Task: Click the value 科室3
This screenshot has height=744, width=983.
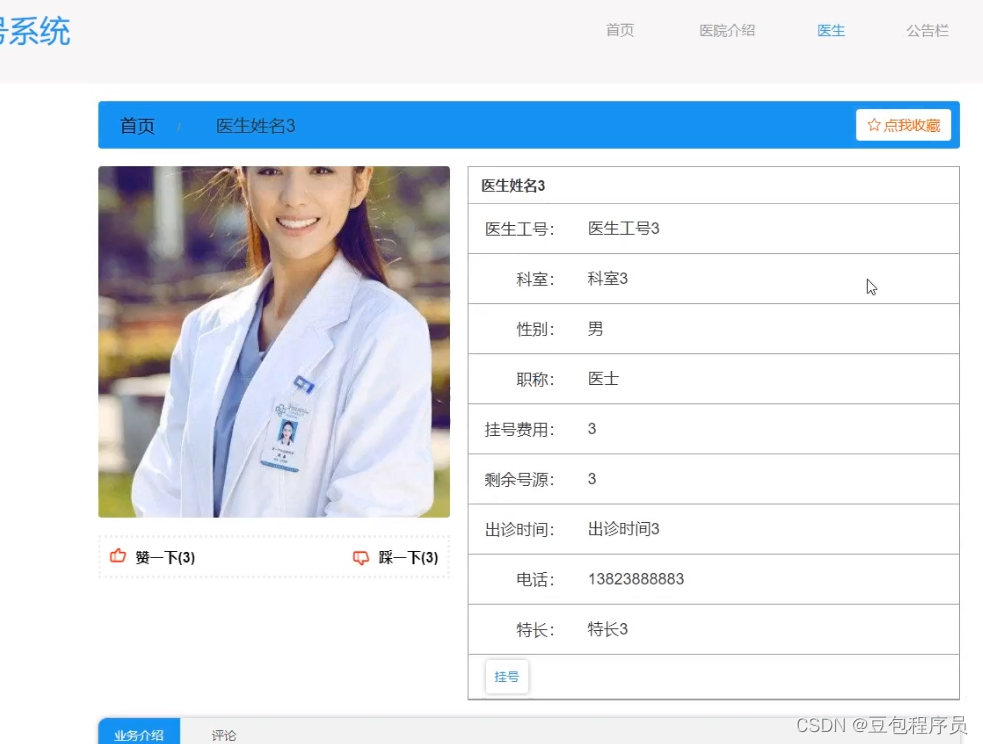Action: tap(607, 278)
